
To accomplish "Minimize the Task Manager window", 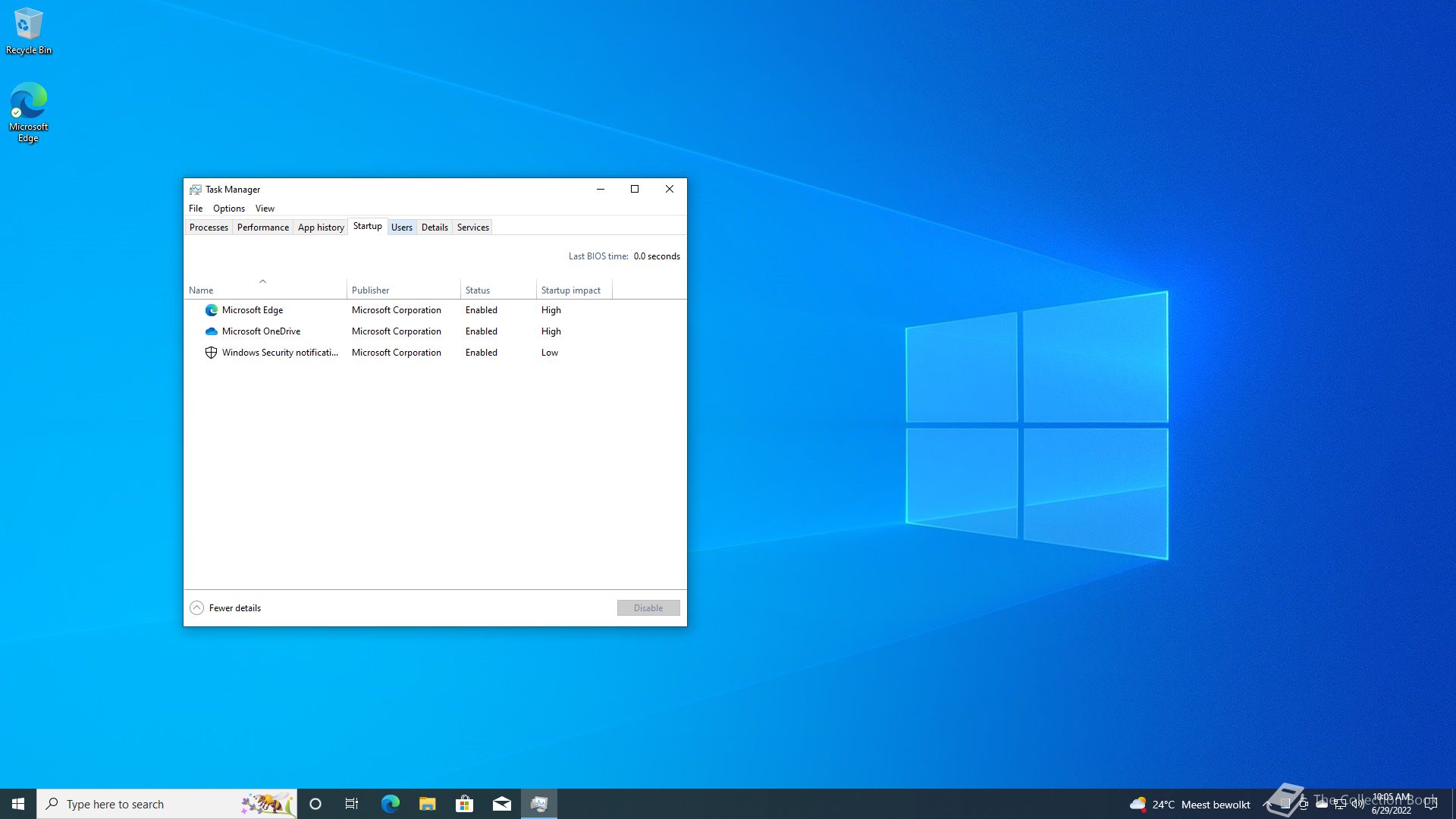I will (x=601, y=190).
